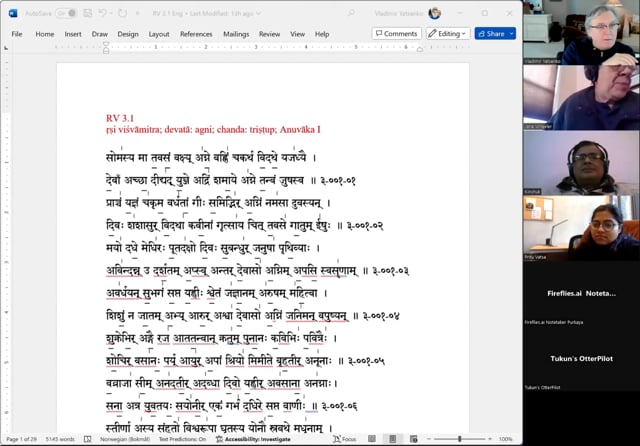
Task: Switch to the Insert tab
Action: pos(73,34)
